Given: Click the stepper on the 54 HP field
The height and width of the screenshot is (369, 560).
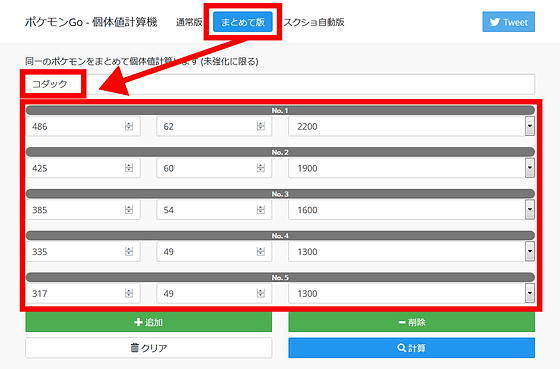Looking at the screenshot, I should pyautogui.click(x=261, y=210).
